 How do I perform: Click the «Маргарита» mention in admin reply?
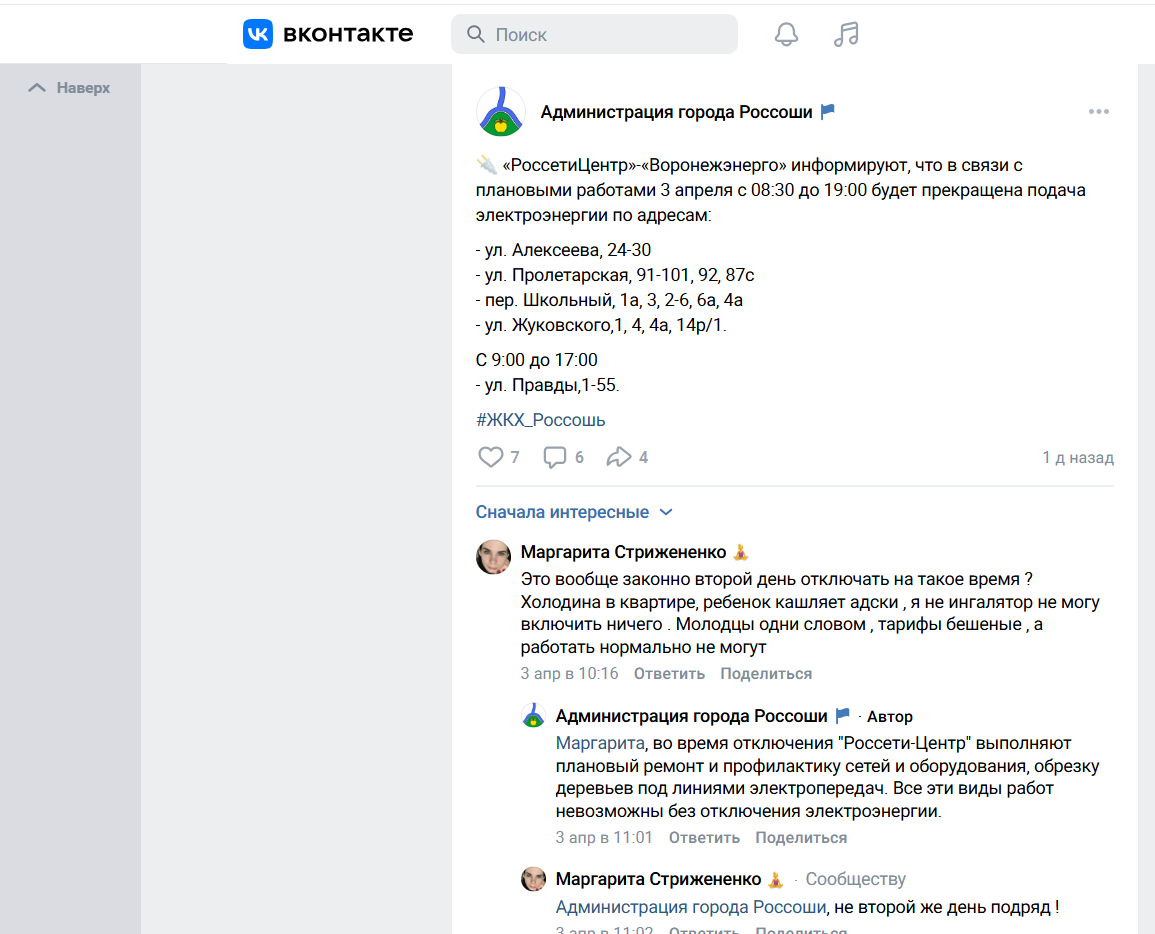(599, 743)
